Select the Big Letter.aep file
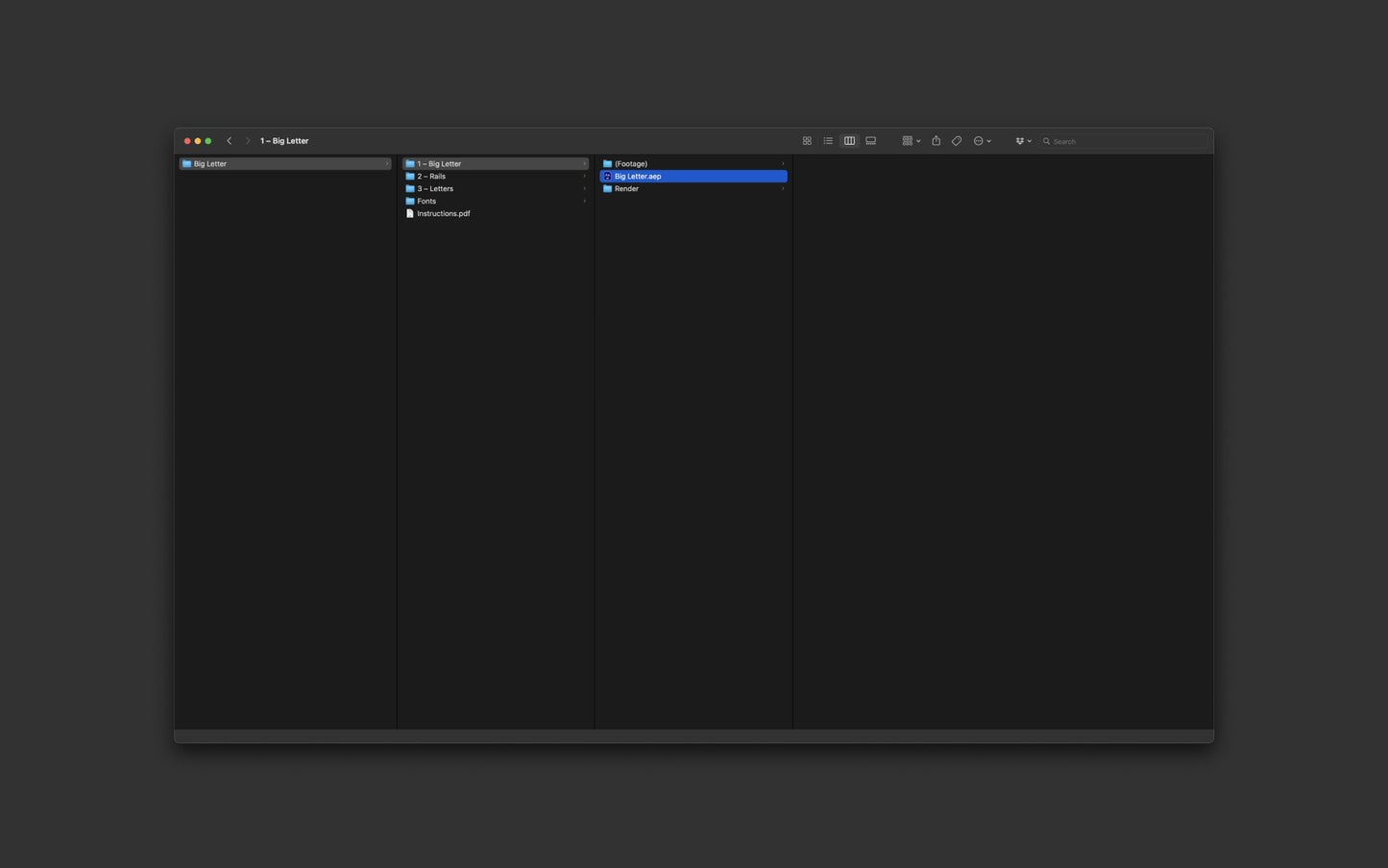This screenshot has width=1388, height=868. pos(694,177)
